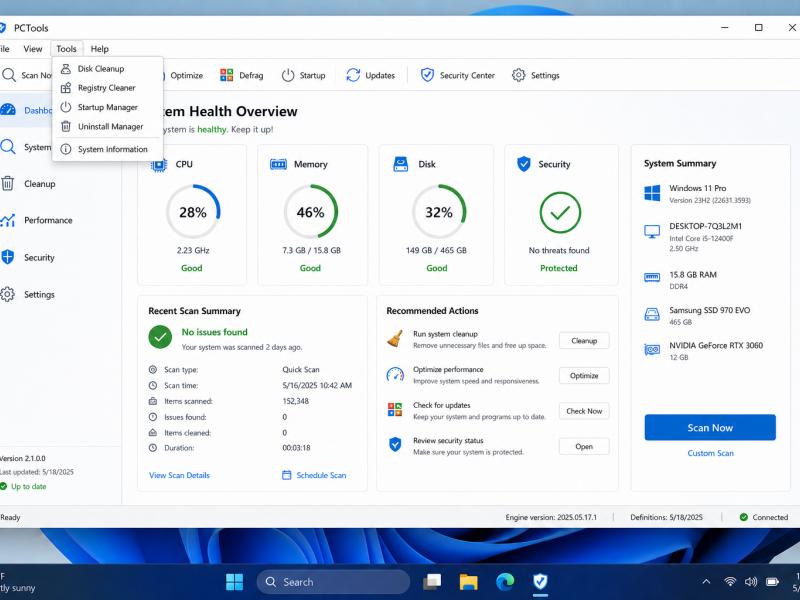The image size is (800, 600).
Task: Open the View menu
Action: coord(33,49)
